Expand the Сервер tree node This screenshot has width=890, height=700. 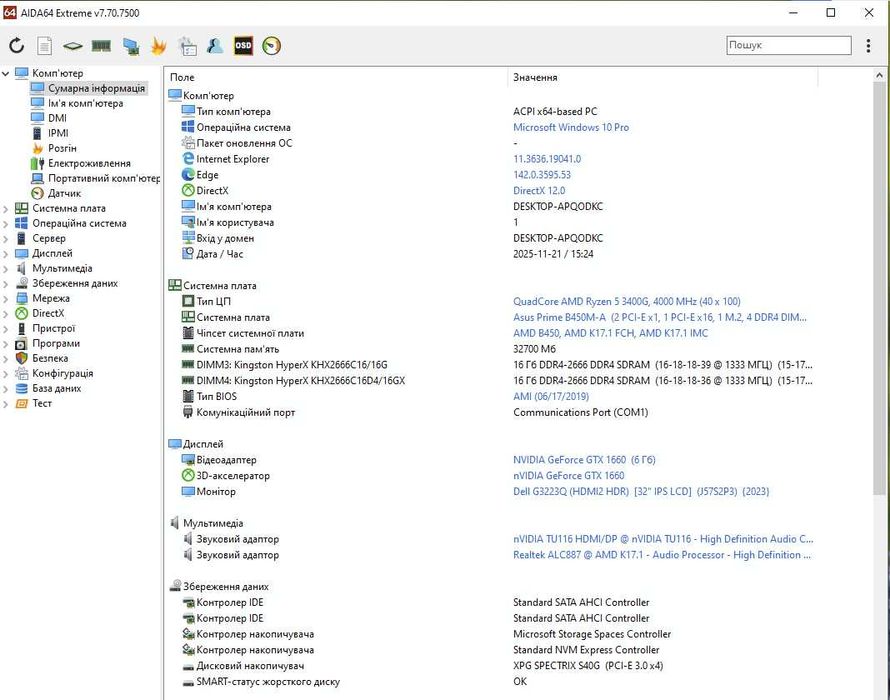pyautogui.click(x=6, y=238)
